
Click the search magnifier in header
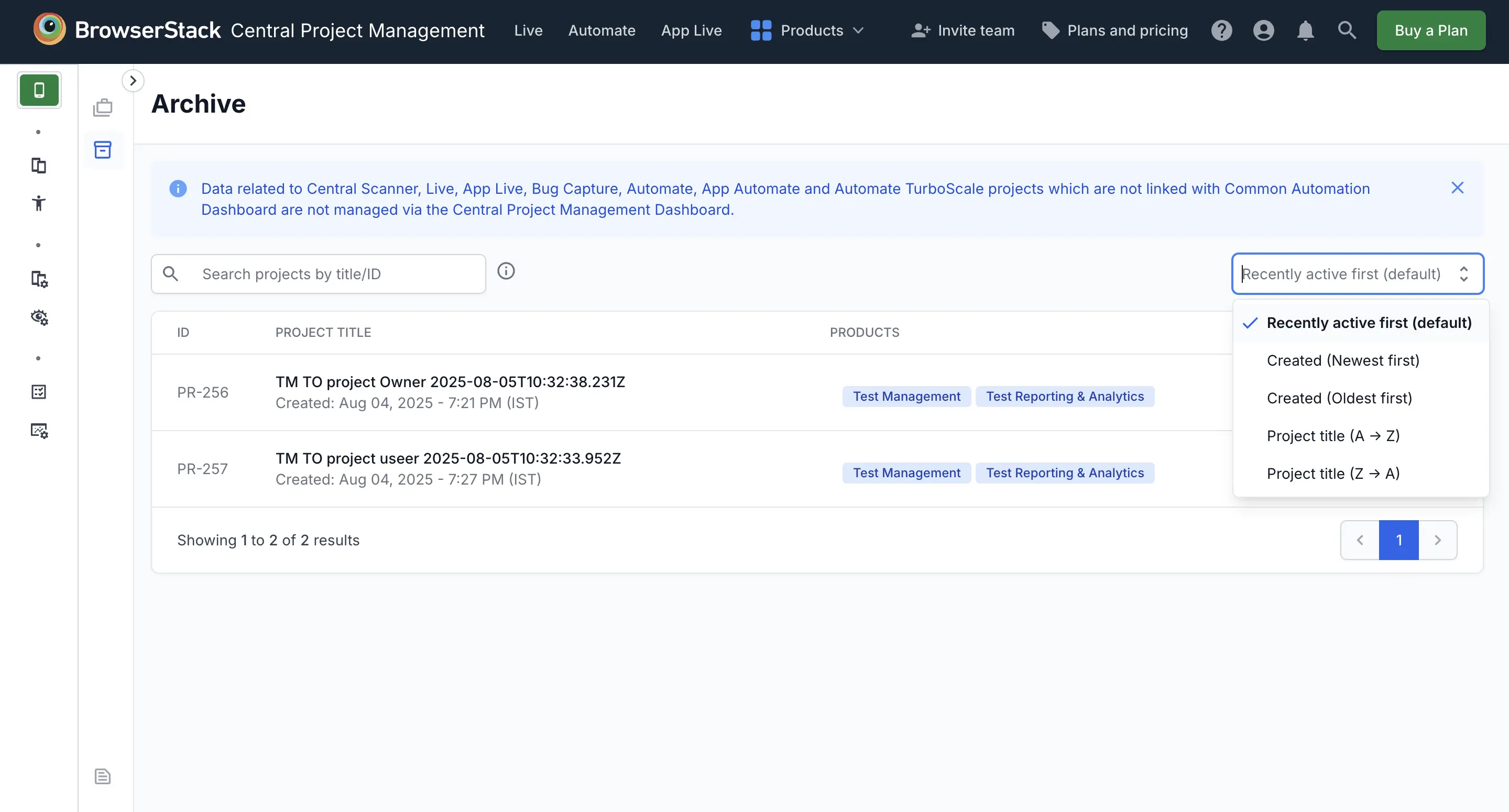tap(1347, 30)
